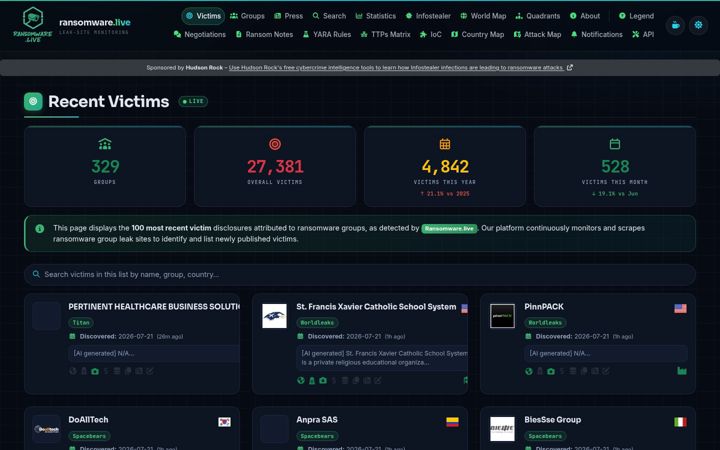Open the TTPs Matrix page
The image size is (720, 450).
point(385,34)
